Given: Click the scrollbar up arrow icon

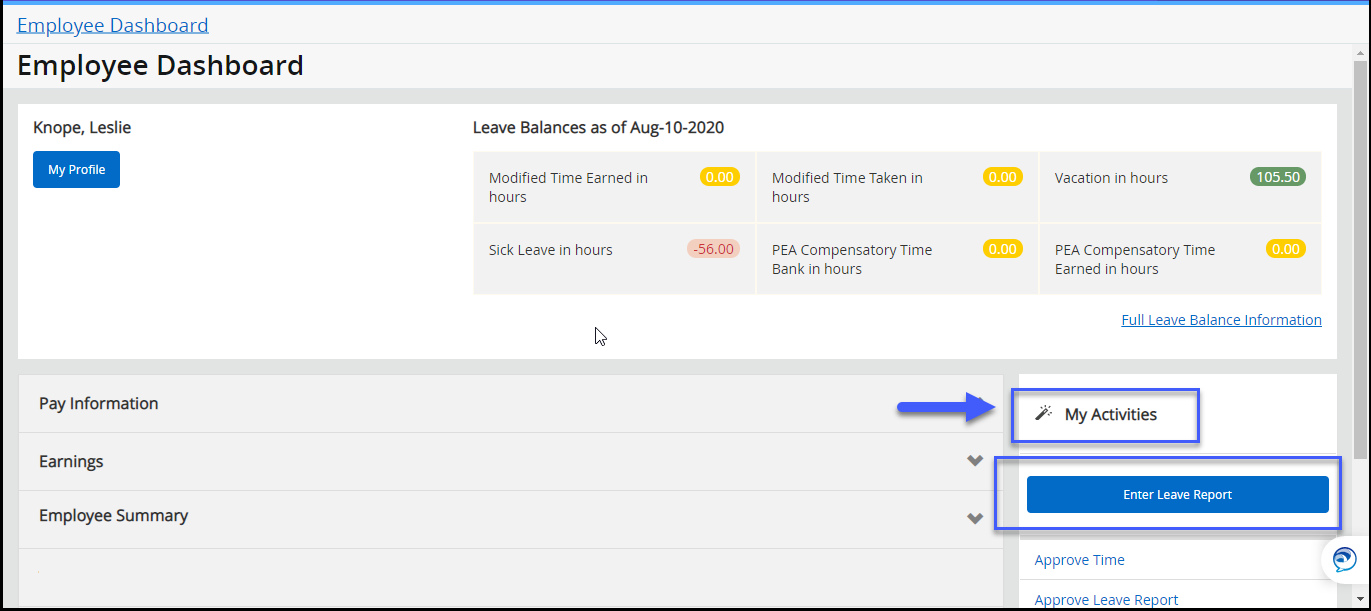Looking at the screenshot, I should pos(1362,51).
